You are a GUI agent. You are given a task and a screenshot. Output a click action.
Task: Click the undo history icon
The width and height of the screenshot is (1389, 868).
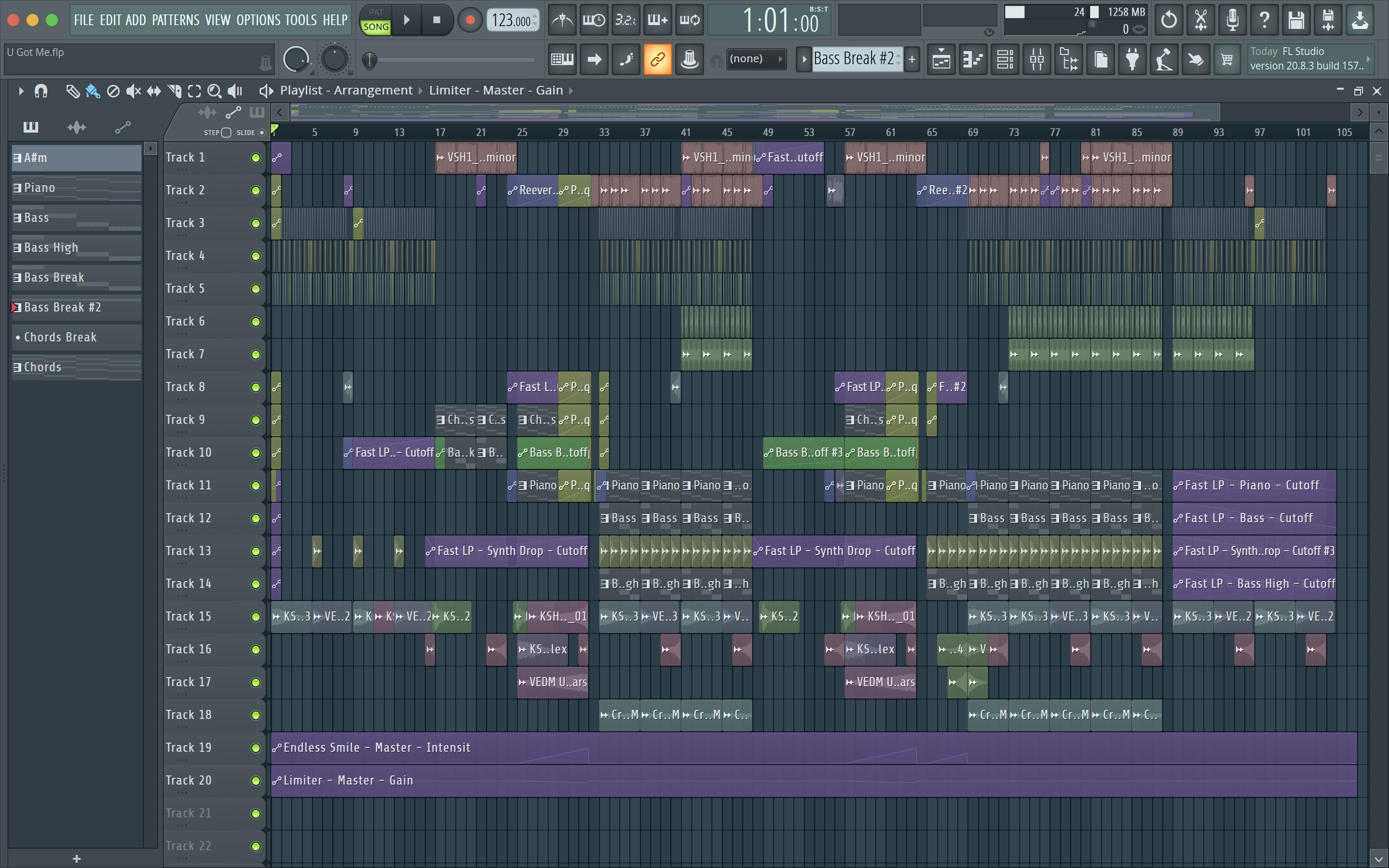1169,20
